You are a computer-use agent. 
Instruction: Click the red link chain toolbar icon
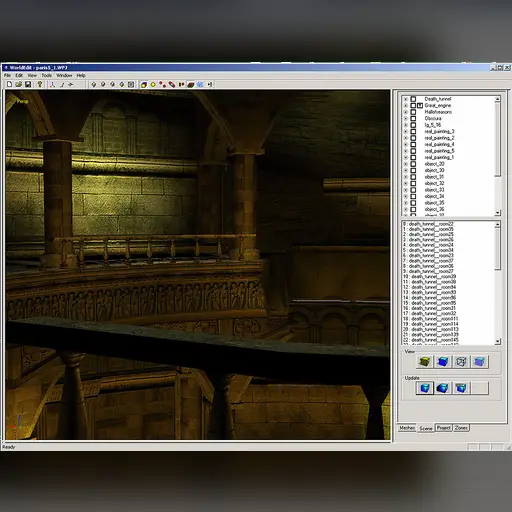click(172, 85)
